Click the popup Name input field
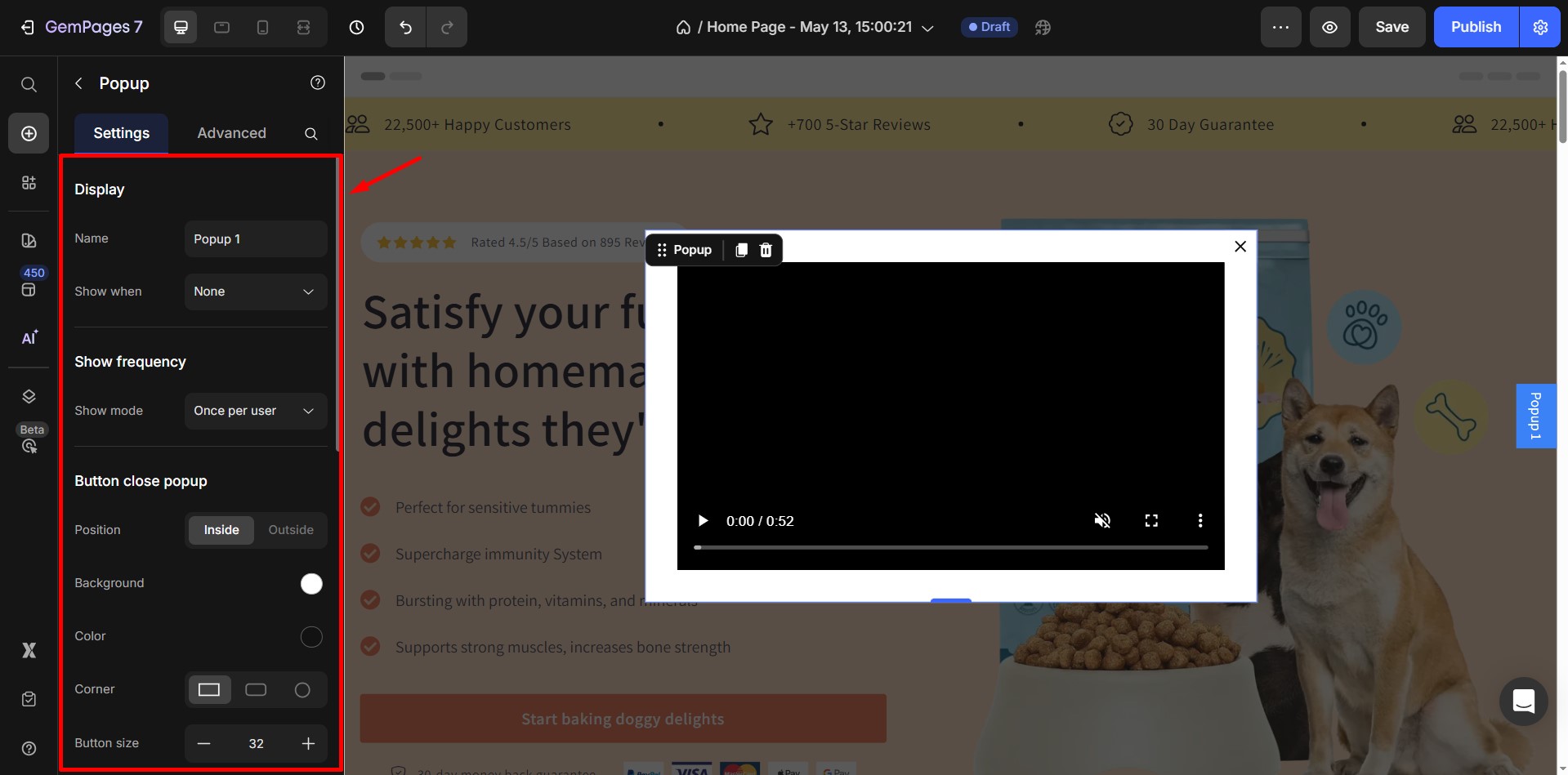This screenshot has width=1568, height=775. [x=255, y=239]
